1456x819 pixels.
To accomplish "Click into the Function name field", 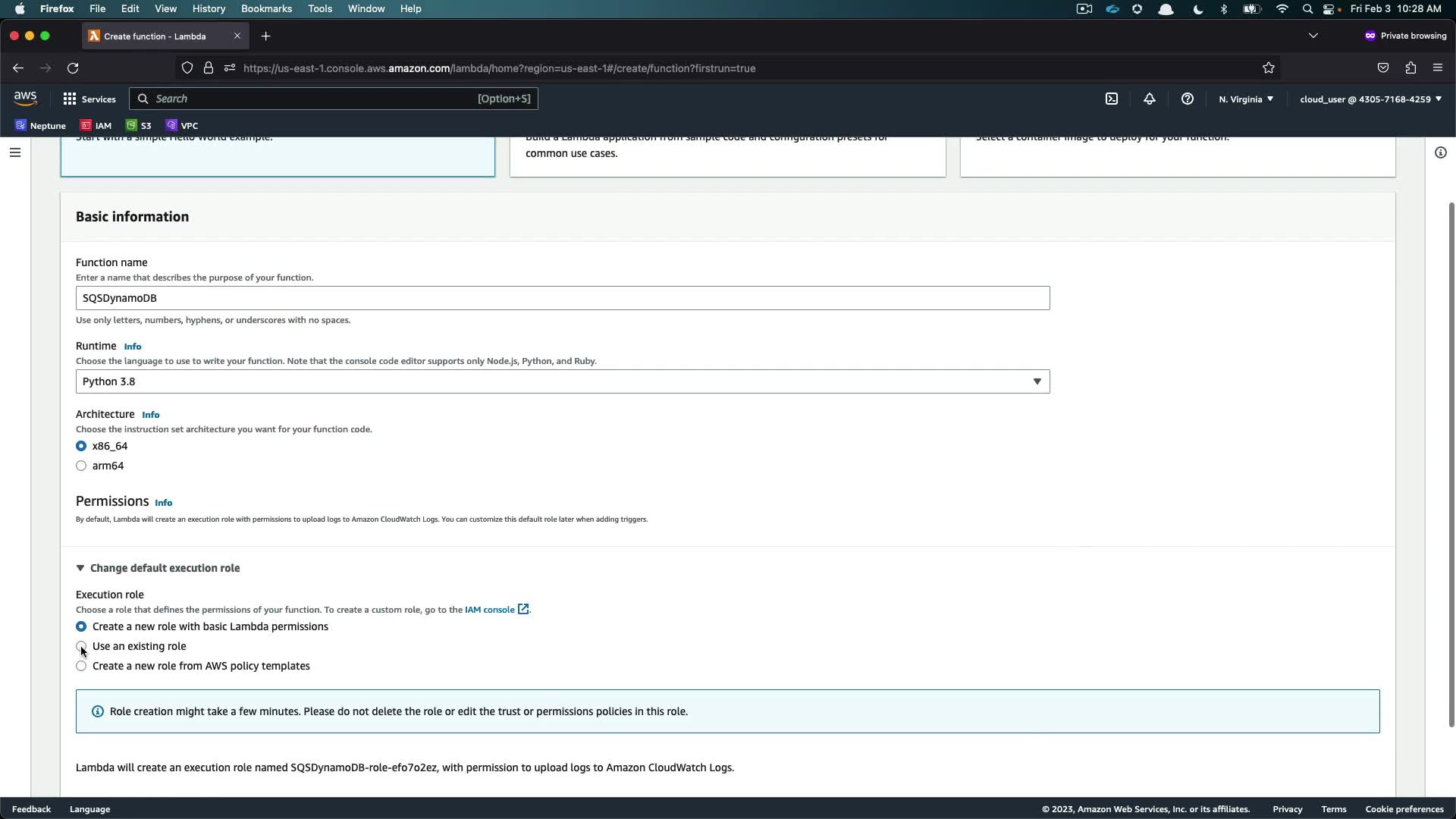I will (562, 298).
